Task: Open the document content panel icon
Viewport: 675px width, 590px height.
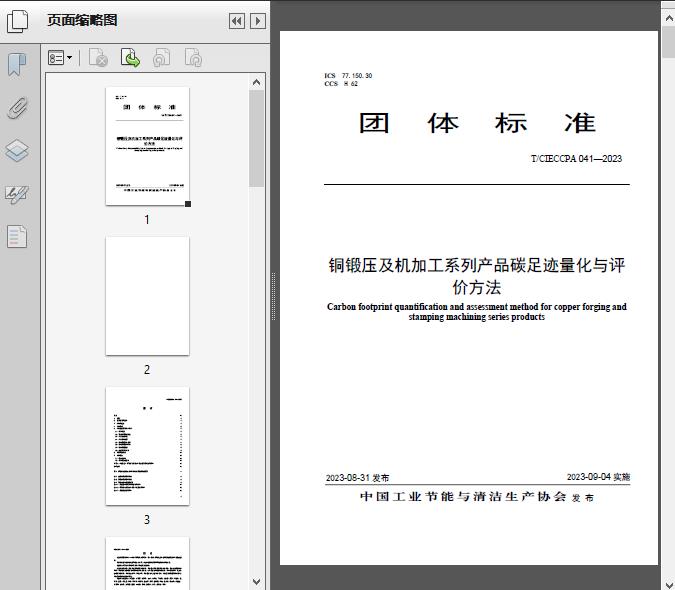Action: [x=17, y=237]
